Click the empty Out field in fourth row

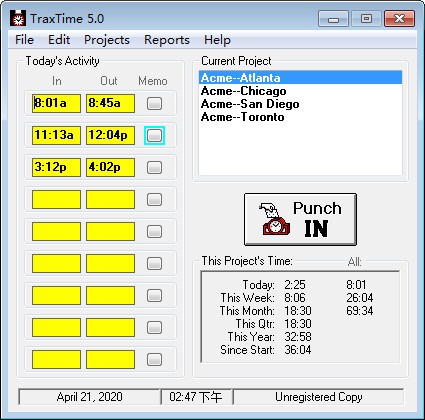(x=110, y=199)
